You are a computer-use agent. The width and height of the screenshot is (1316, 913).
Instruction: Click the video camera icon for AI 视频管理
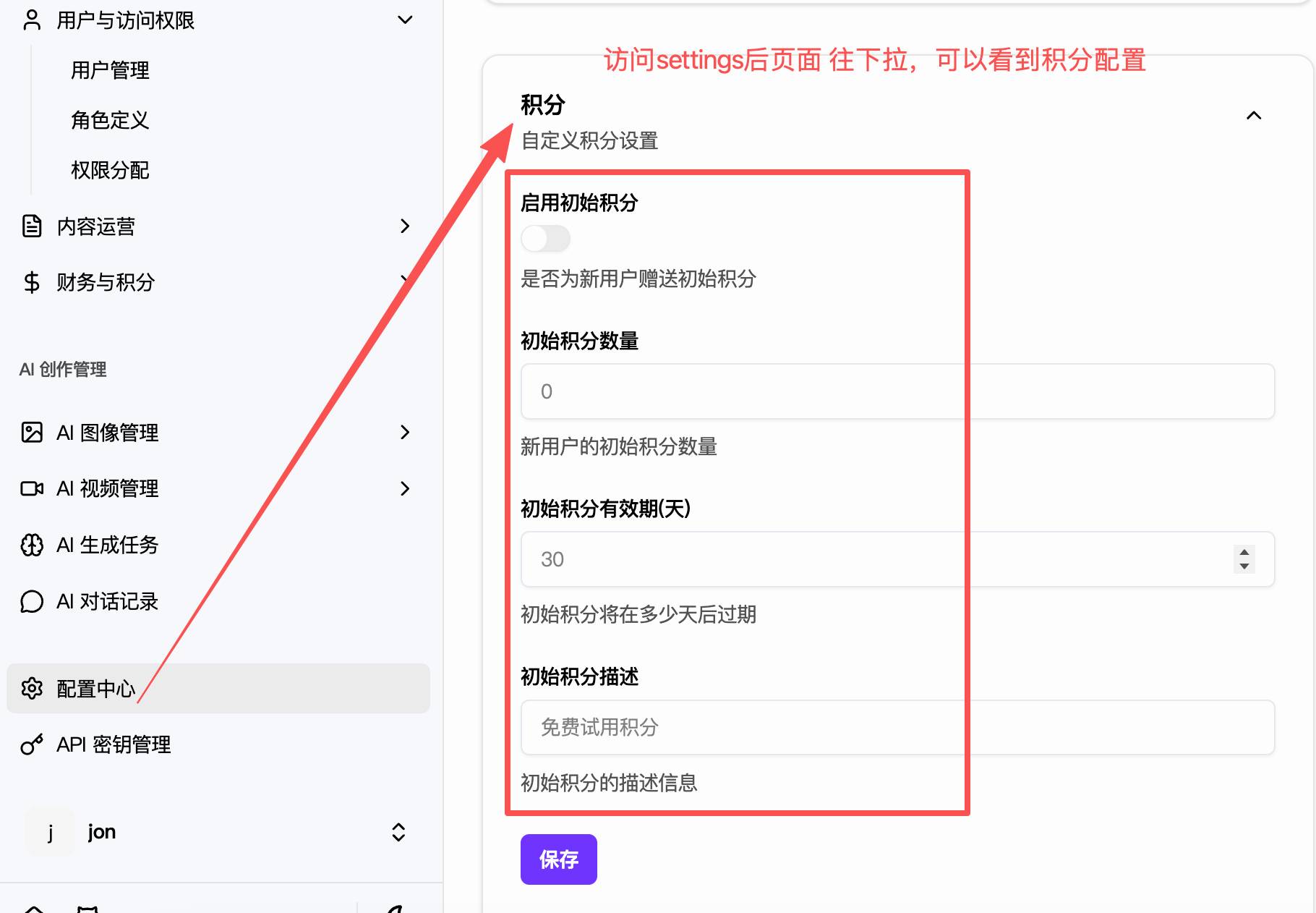click(x=32, y=489)
